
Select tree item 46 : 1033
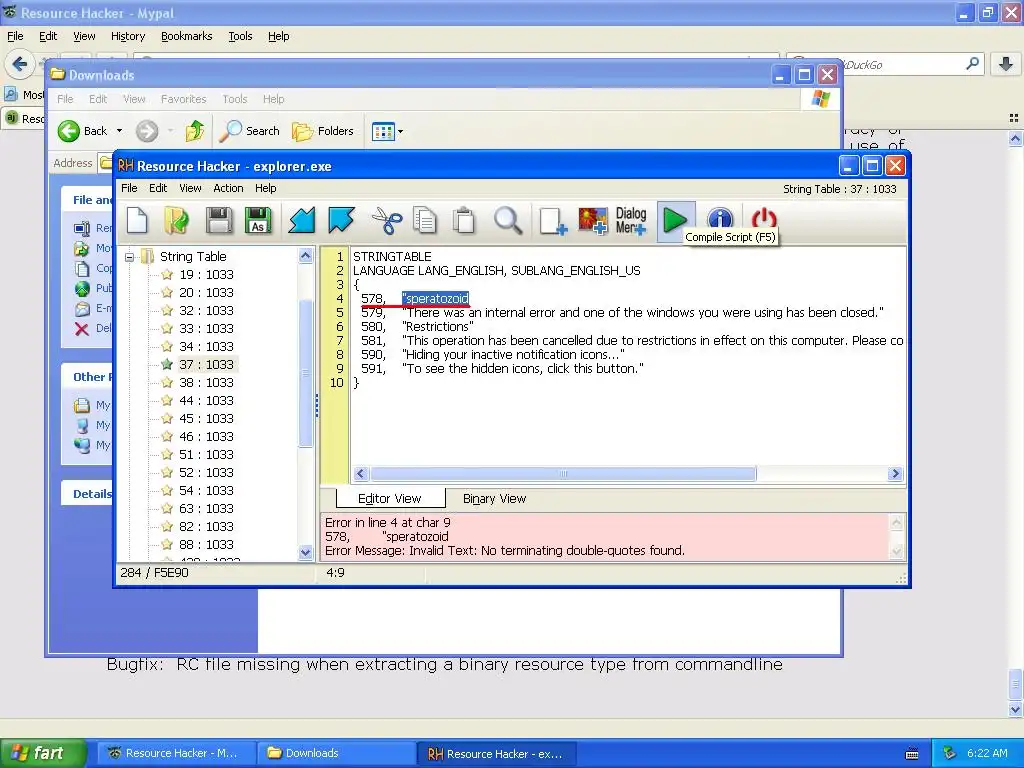pos(206,436)
